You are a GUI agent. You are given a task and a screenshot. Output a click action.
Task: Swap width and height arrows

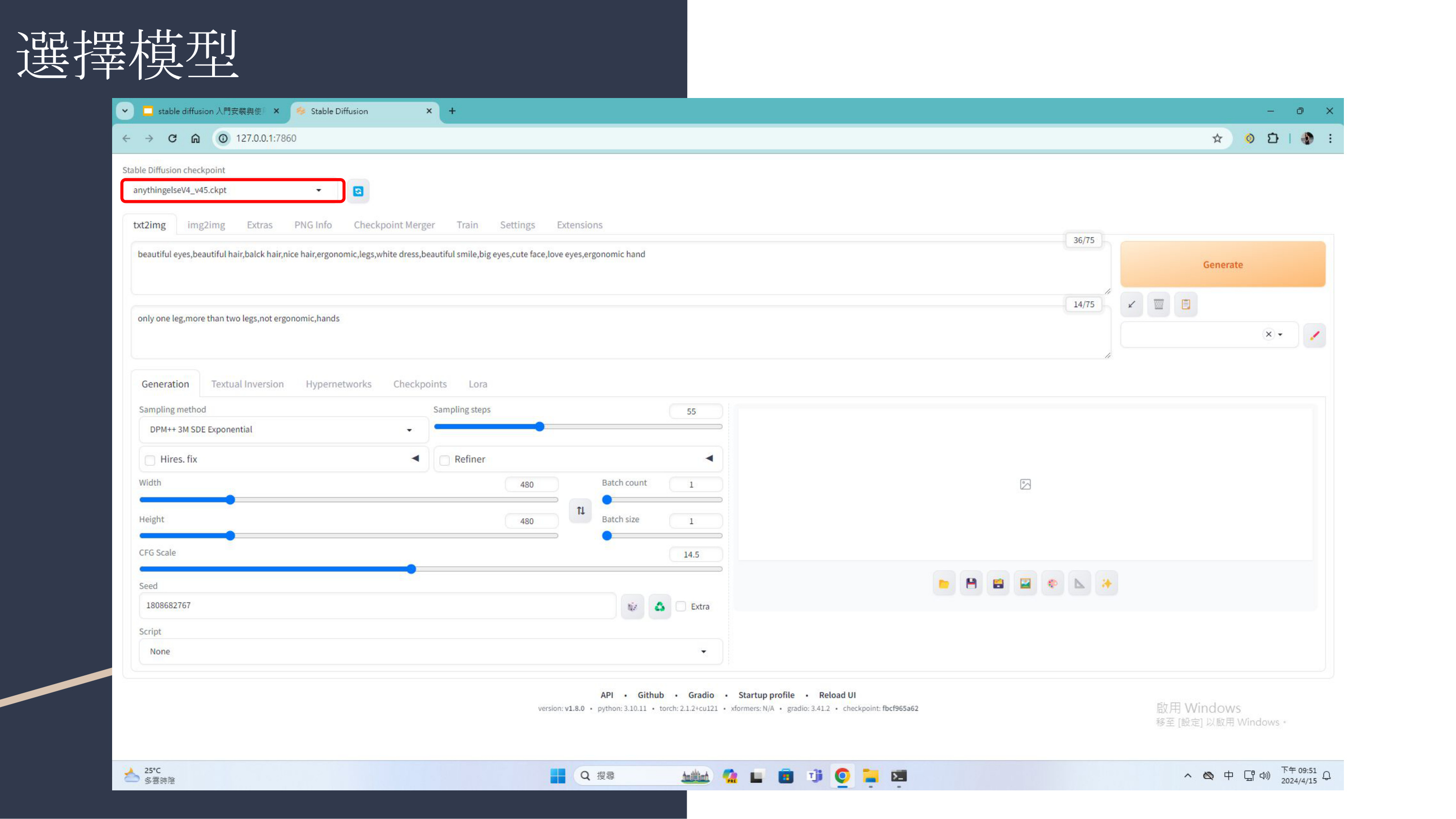(x=580, y=510)
